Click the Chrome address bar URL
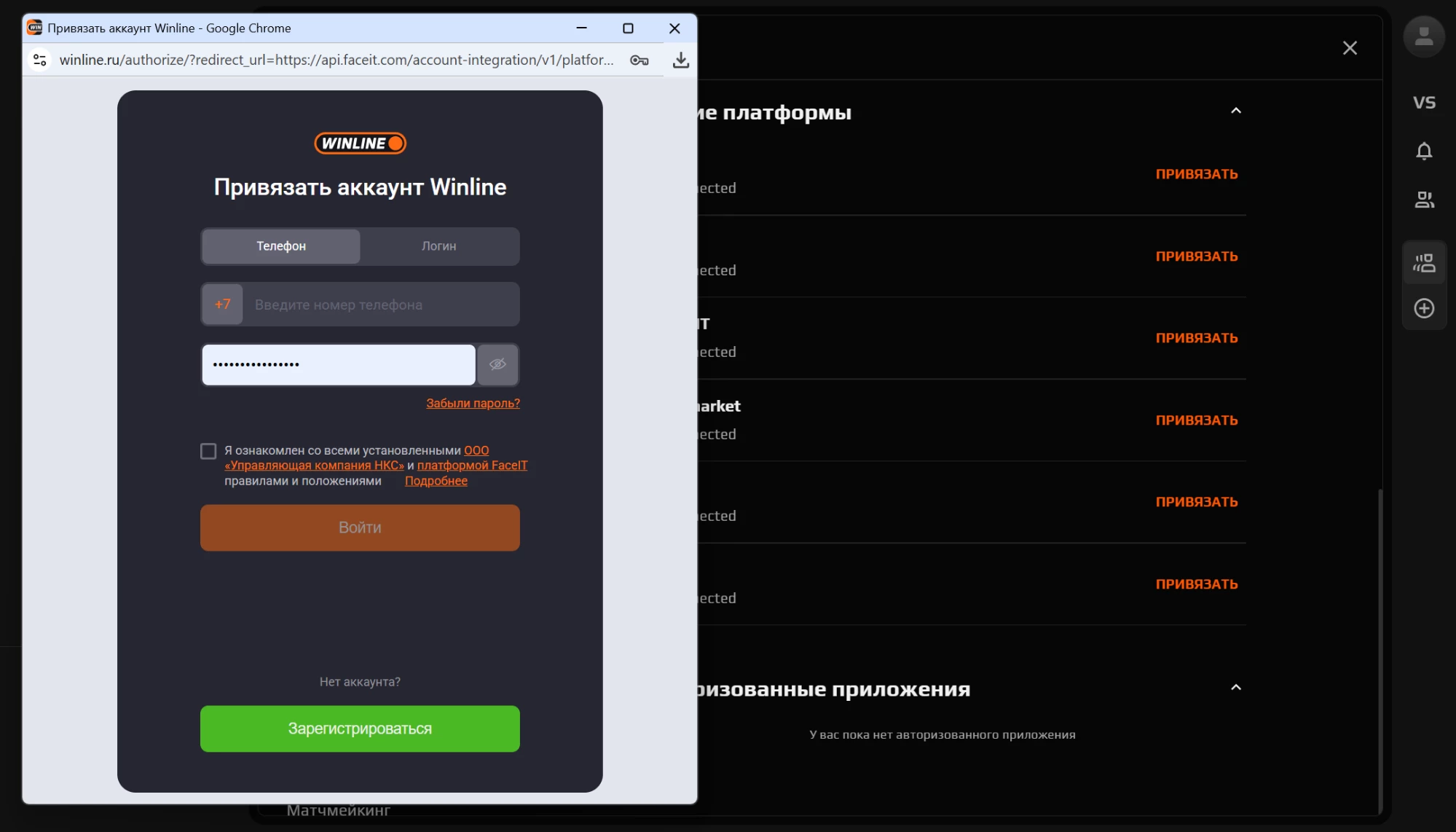 tap(337, 60)
